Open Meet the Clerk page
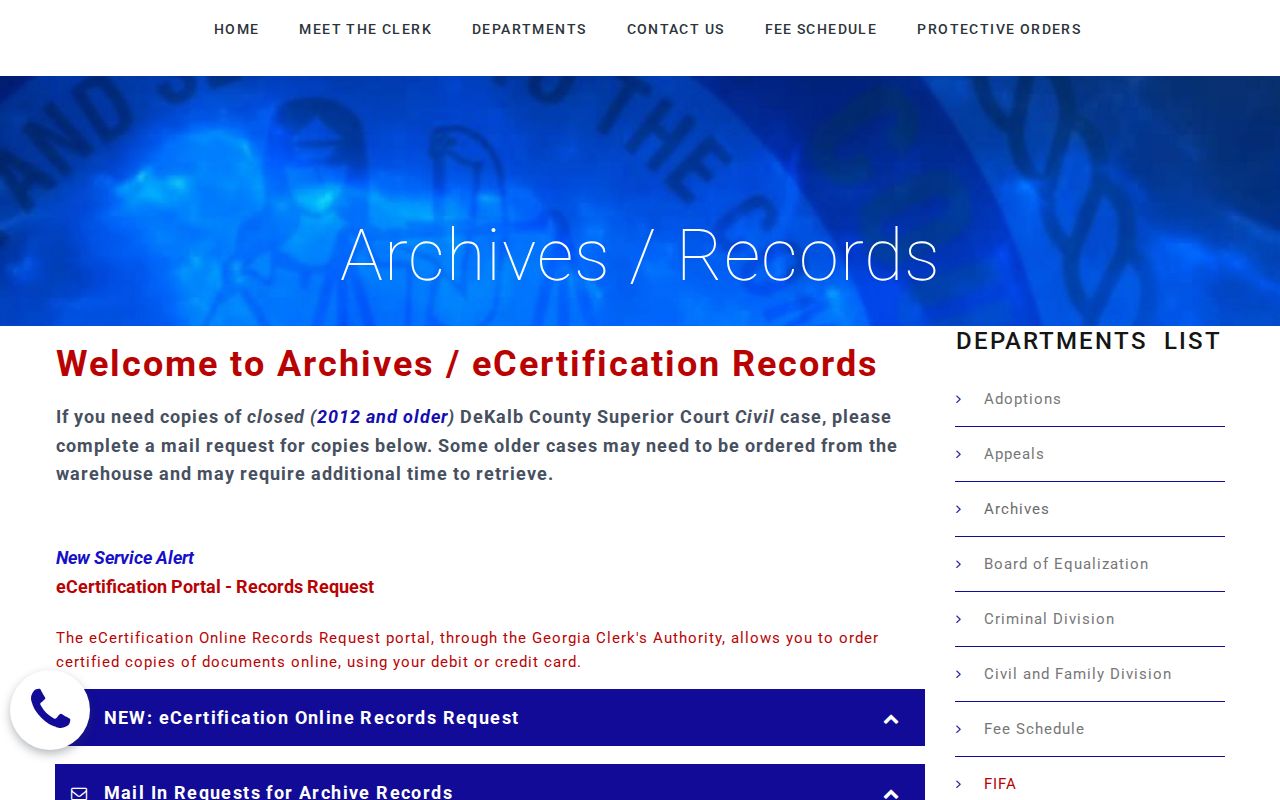This screenshot has width=1280, height=800. click(365, 29)
